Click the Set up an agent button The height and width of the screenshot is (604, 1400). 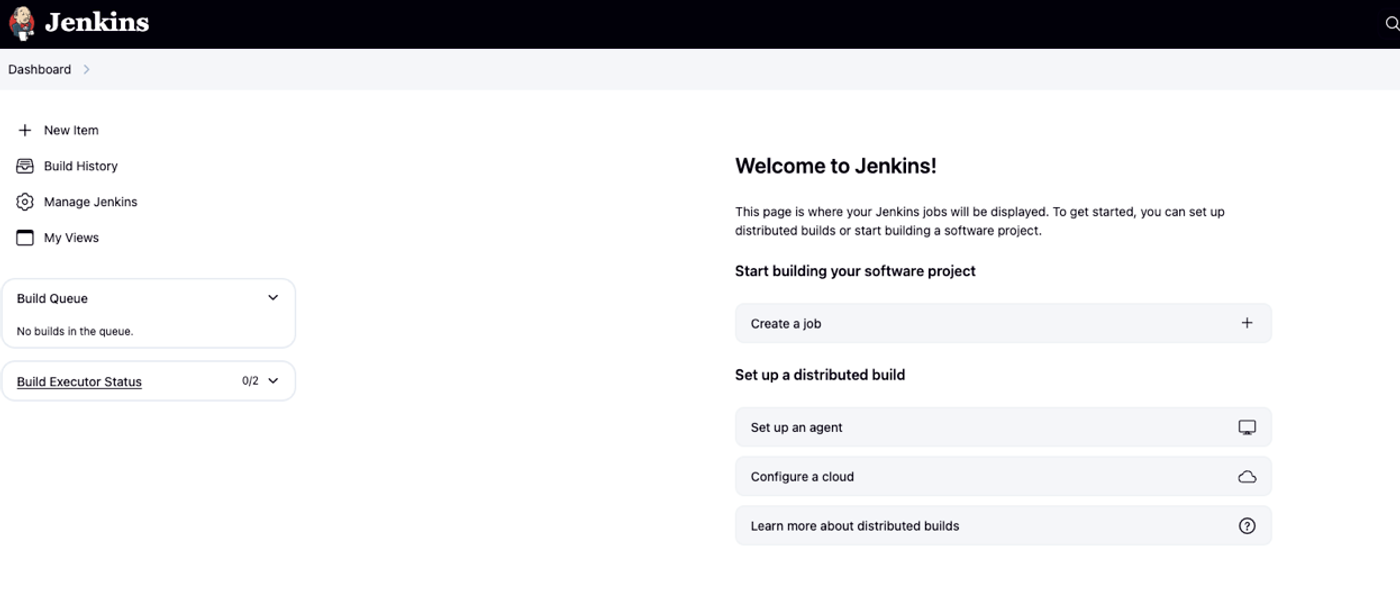click(1003, 427)
